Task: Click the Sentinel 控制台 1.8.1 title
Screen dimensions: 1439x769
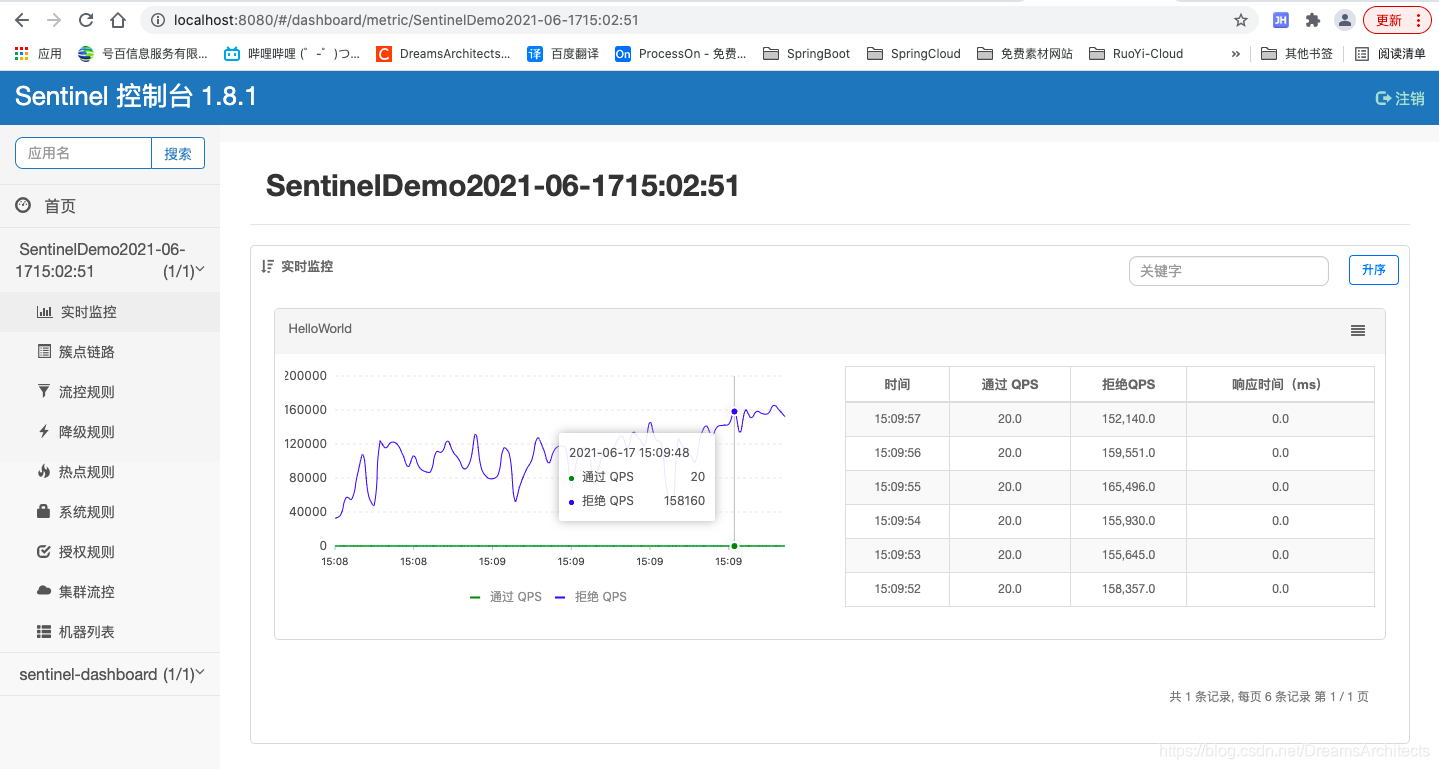Action: (136, 97)
